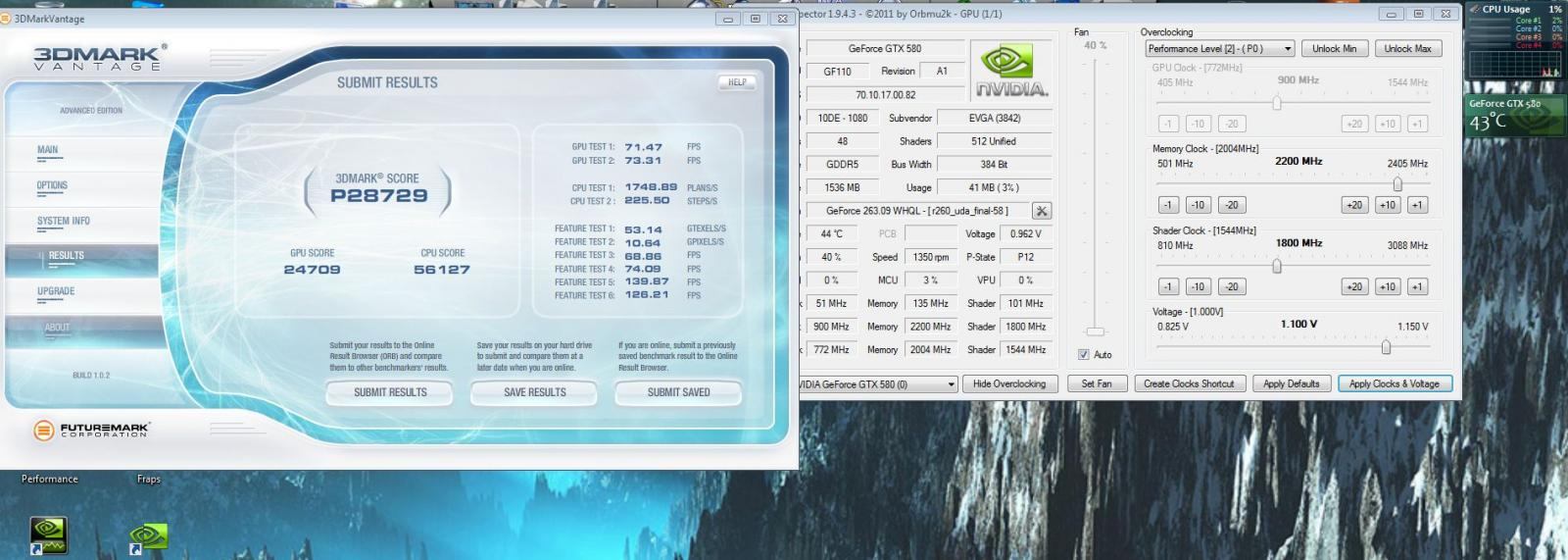Click the fan Speed 1350 rpm field
The image size is (1568, 560).
[930, 258]
